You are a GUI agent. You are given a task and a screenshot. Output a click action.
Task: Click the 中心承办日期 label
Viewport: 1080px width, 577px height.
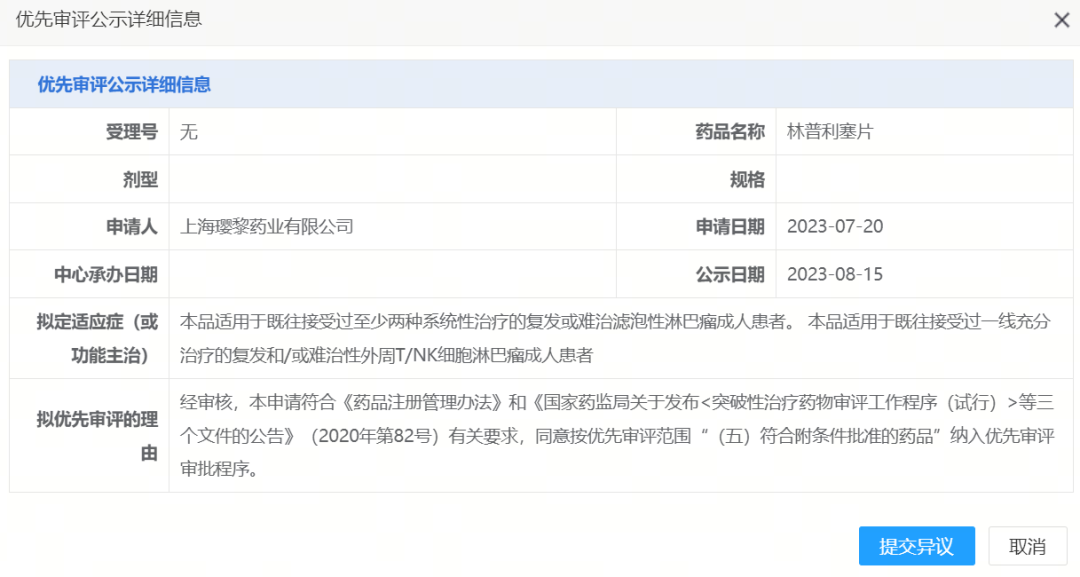tap(106, 275)
